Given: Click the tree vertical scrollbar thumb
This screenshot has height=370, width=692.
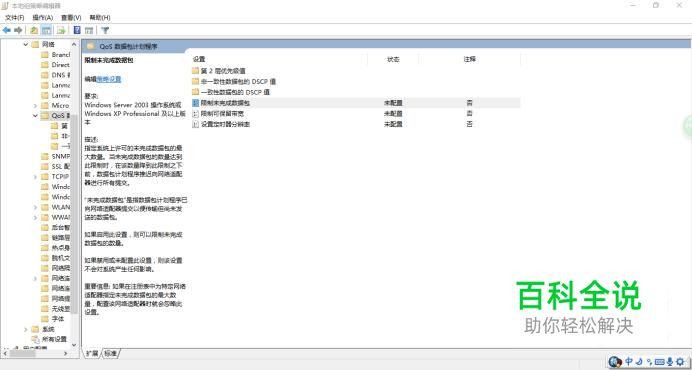Looking at the screenshot, I should point(74,214).
